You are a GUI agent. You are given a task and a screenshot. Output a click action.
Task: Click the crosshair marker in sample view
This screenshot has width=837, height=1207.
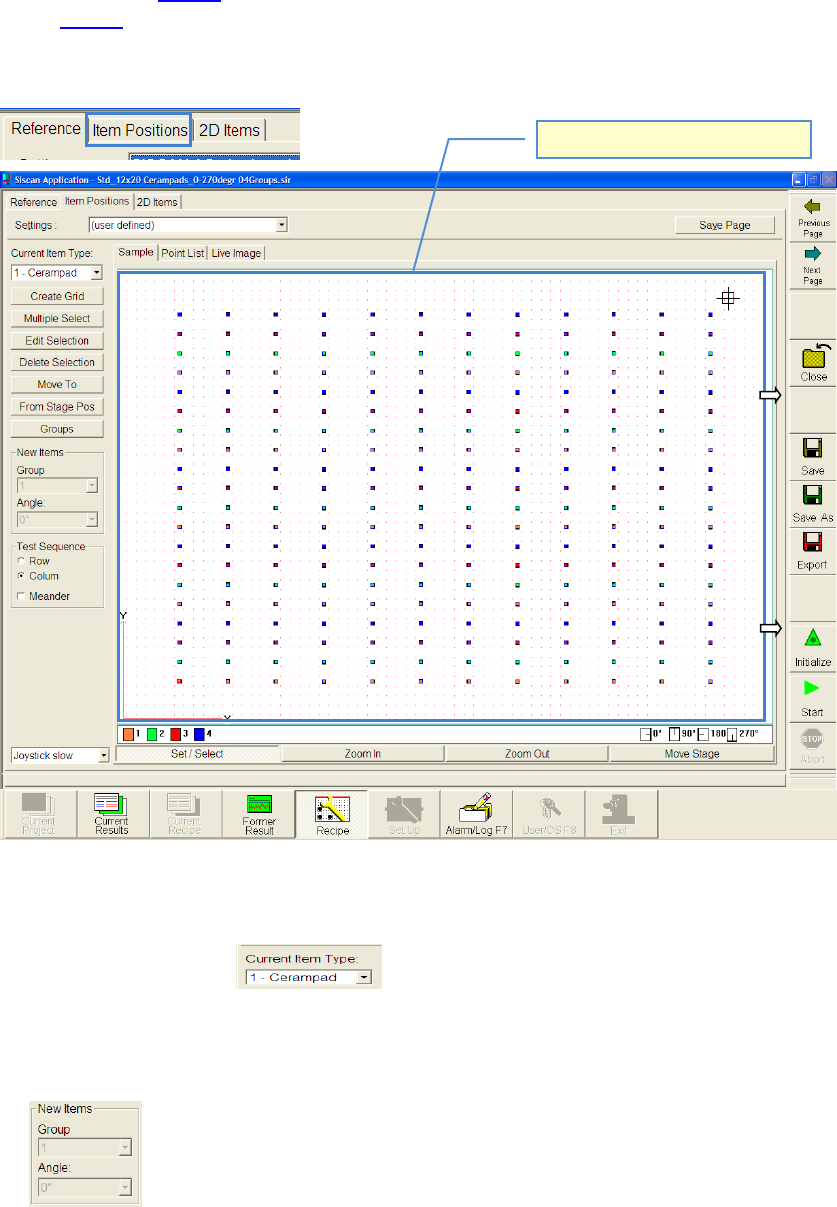729,297
